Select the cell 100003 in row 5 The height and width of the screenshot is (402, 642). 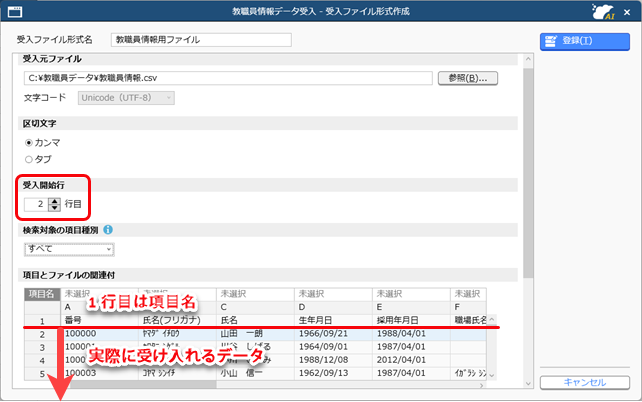[x=99, y=373]
